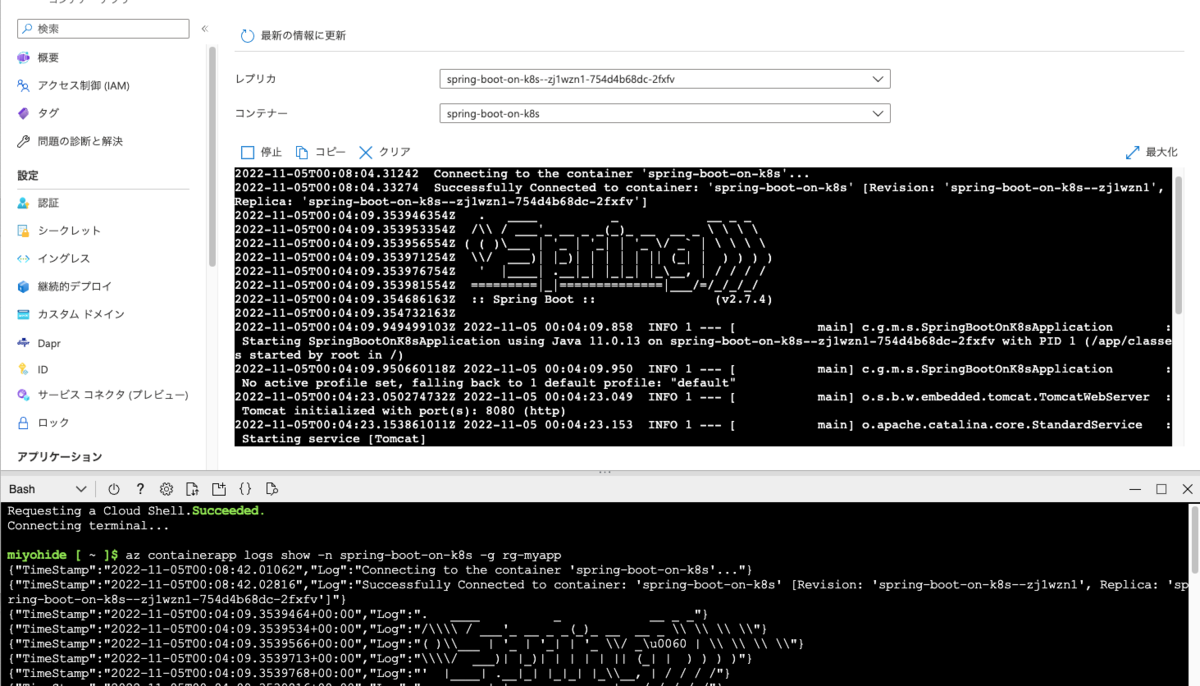This screenshot has height=686, width=1200.
Task: Click the コピー copy button
Action: (x=320, y=152)
